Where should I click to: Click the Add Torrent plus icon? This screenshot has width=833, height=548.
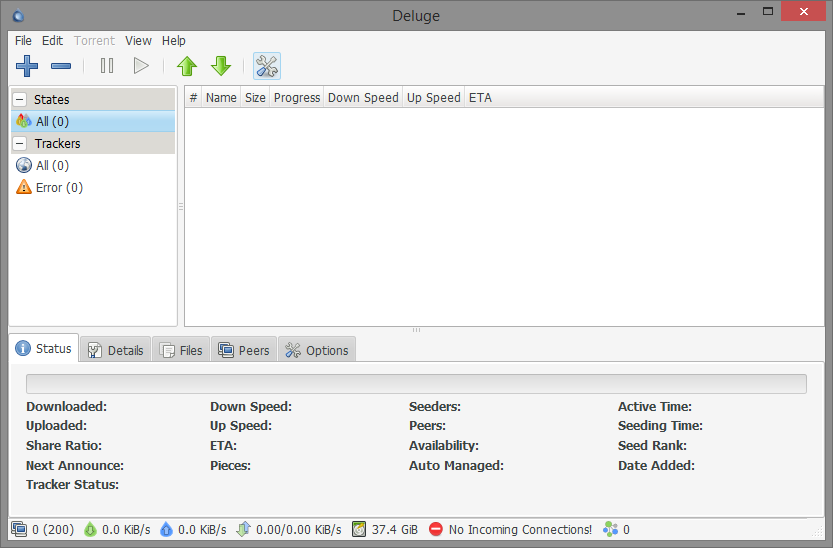point(27,66)
